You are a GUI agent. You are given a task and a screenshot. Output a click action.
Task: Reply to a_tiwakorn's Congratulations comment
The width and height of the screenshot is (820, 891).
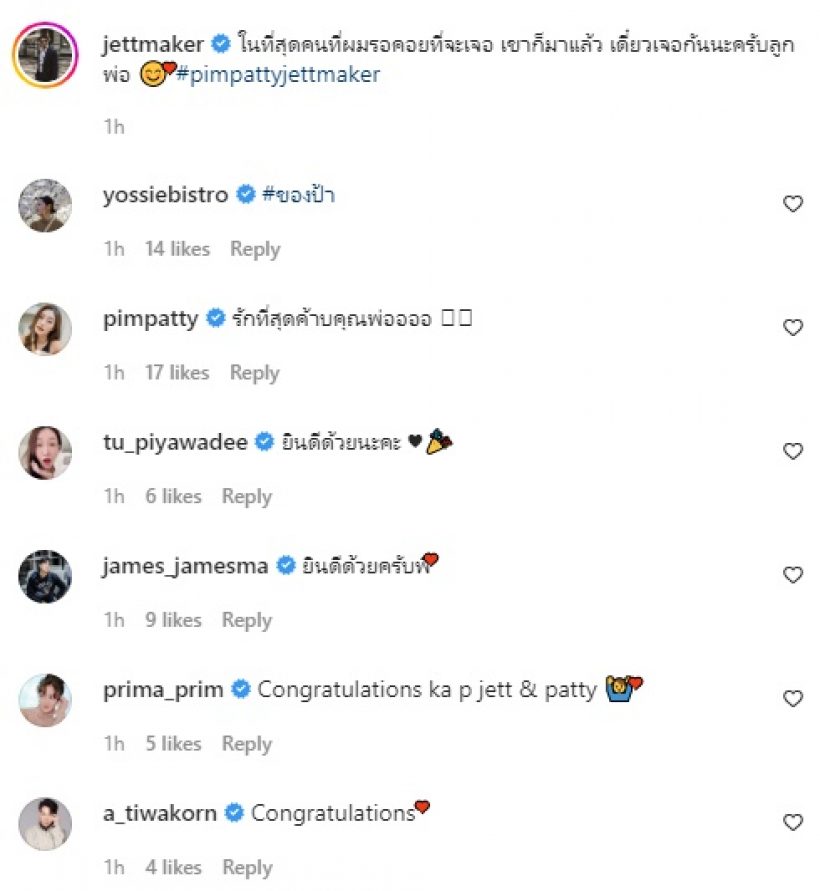click(x=247, y=867)
